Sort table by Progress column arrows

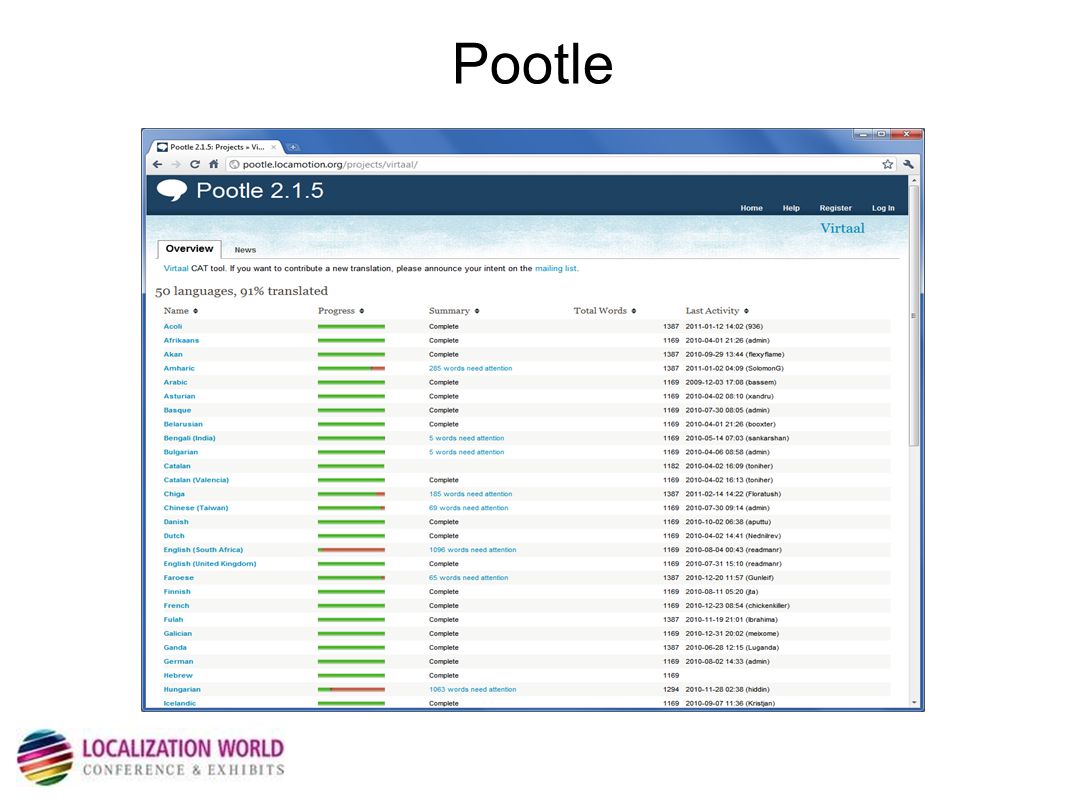click(362, 311)
